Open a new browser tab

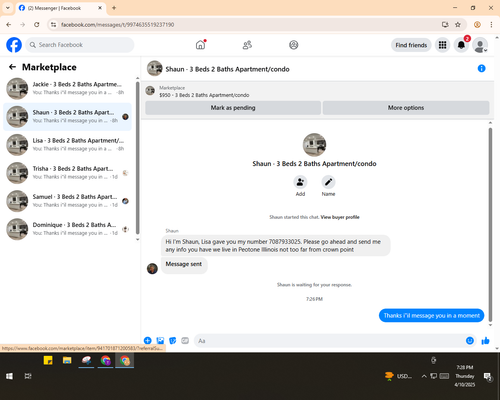coord(114,8)
